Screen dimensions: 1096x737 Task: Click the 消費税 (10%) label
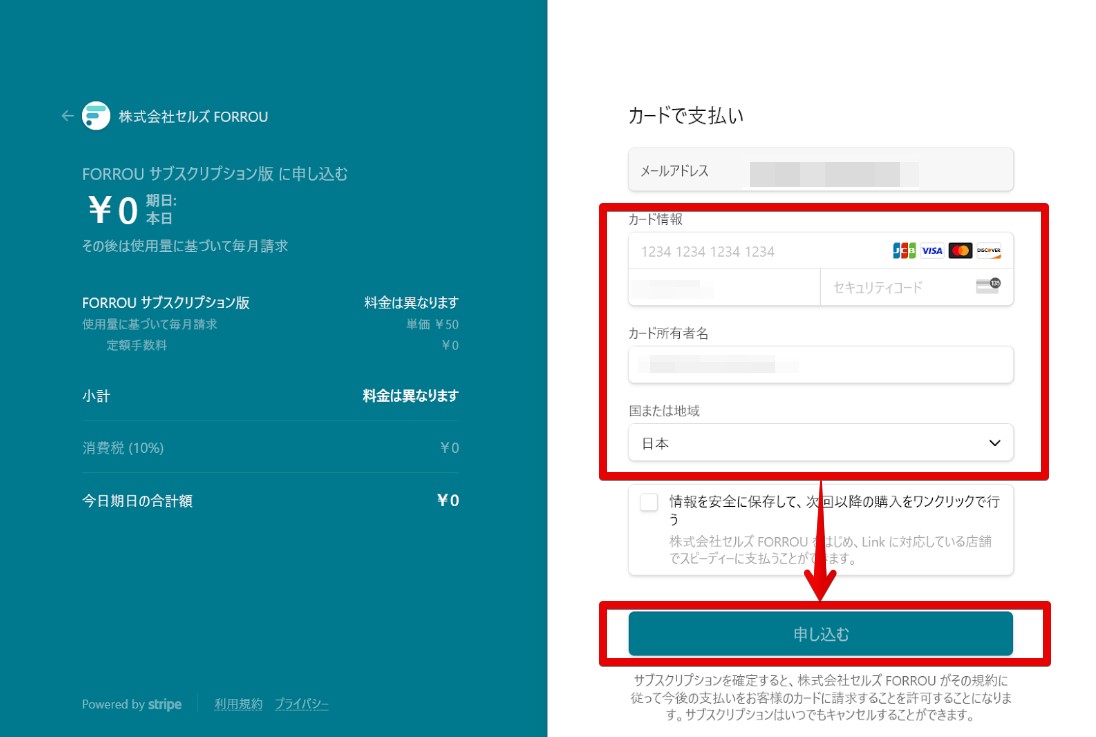coord(123,448)
